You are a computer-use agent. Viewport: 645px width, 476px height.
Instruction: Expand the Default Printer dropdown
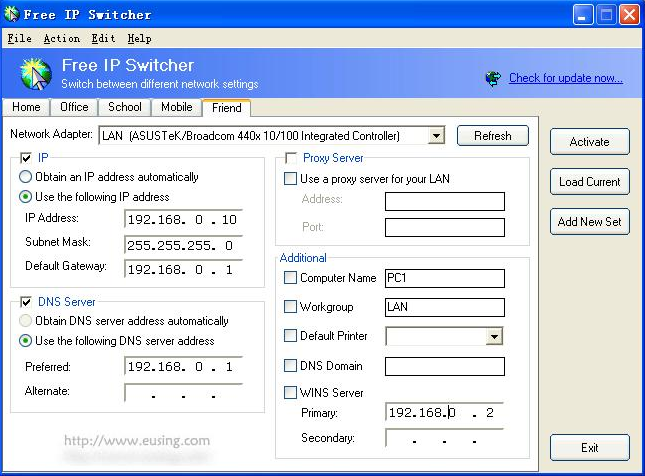[x=494, y=337]
